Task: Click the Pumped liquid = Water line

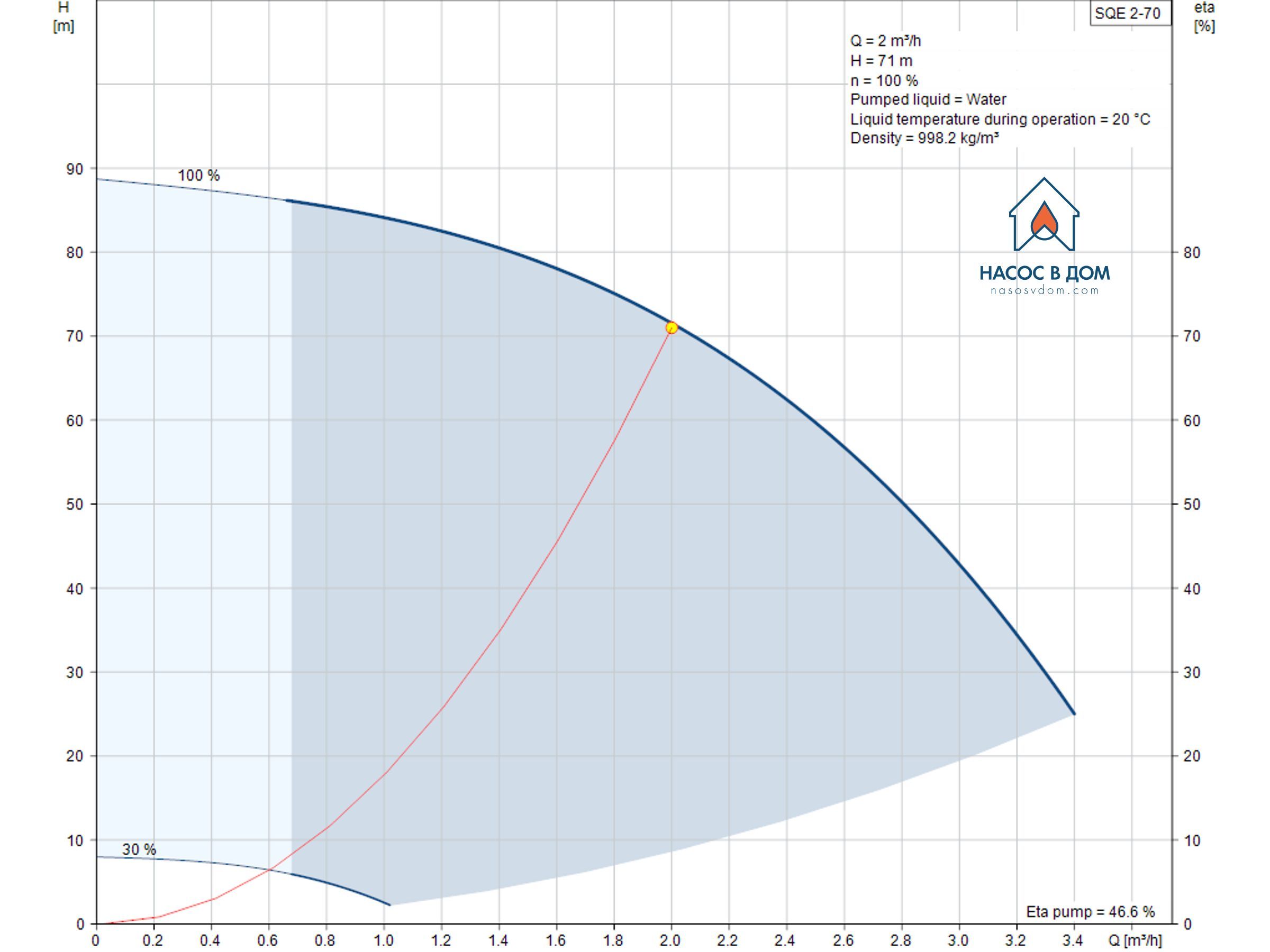Action: [928, 99]
